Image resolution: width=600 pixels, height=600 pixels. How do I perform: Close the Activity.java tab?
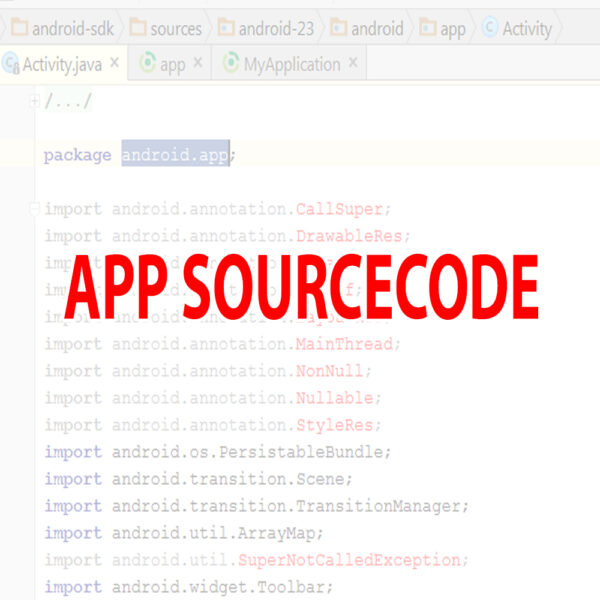point(116,64)
